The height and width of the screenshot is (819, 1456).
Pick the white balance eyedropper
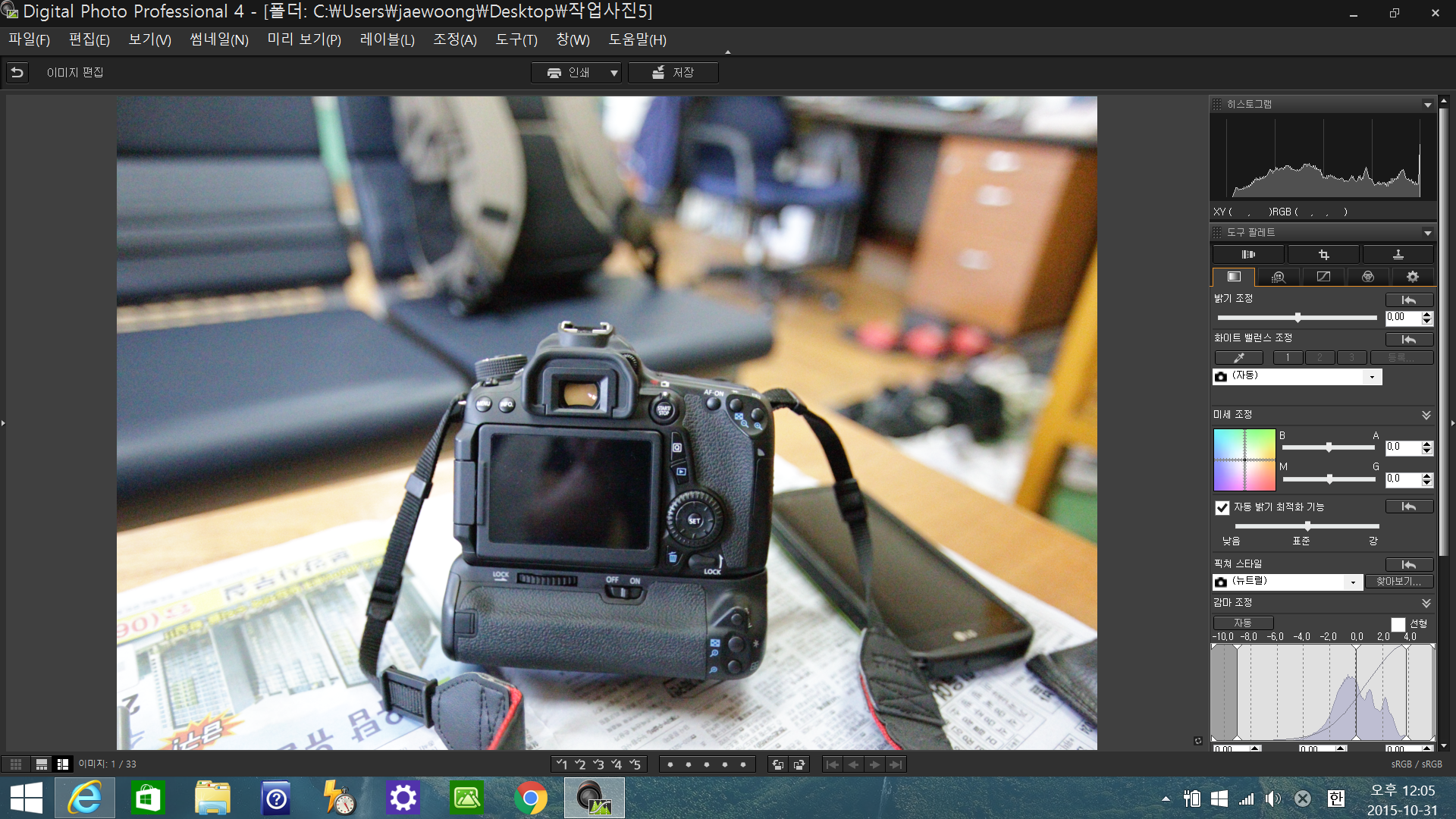click(x=1238, y=357)
